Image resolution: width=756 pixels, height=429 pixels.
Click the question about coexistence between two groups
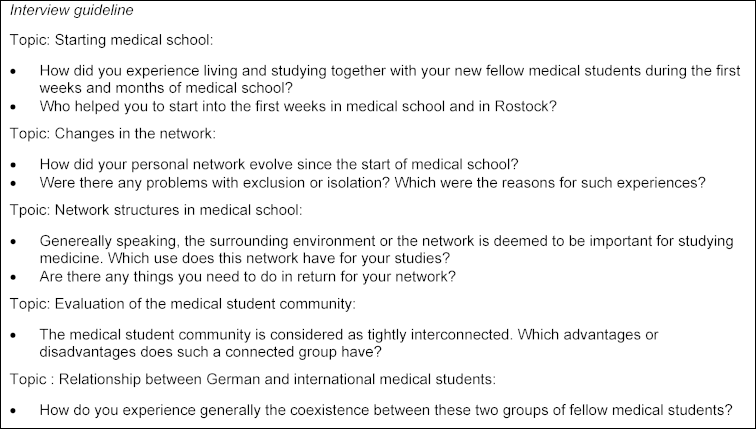[384, 410]
